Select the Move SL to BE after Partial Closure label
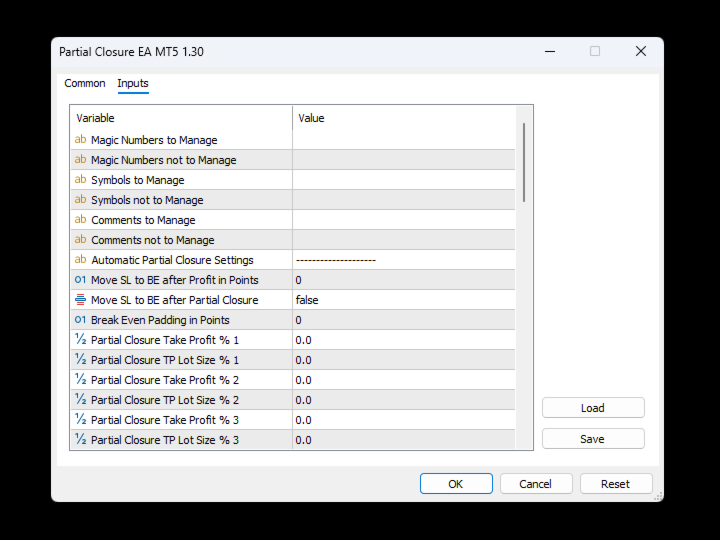Viewport: 720px width, 540px height. pyautogui.click(x=174, y=300)
